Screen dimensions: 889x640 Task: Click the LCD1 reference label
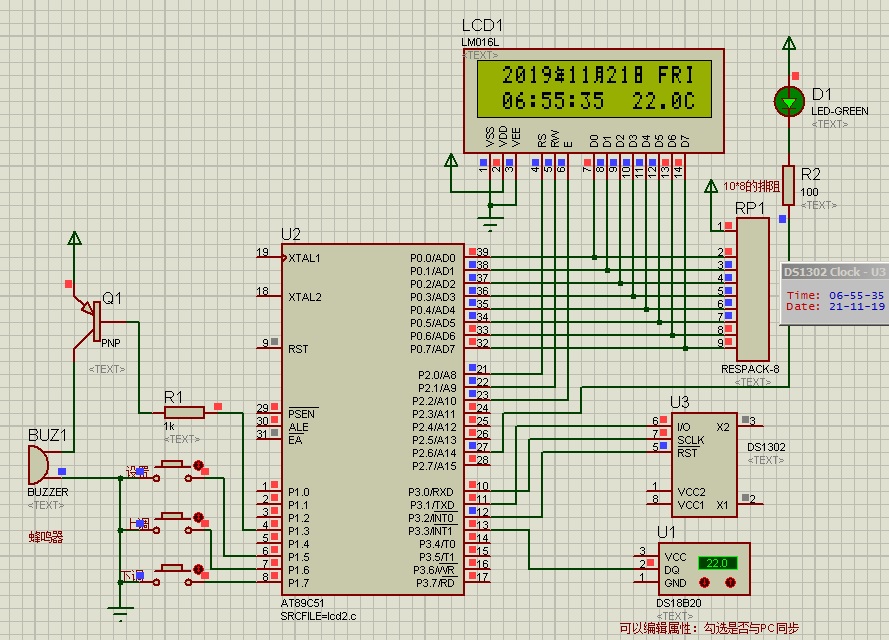point(482,26)
